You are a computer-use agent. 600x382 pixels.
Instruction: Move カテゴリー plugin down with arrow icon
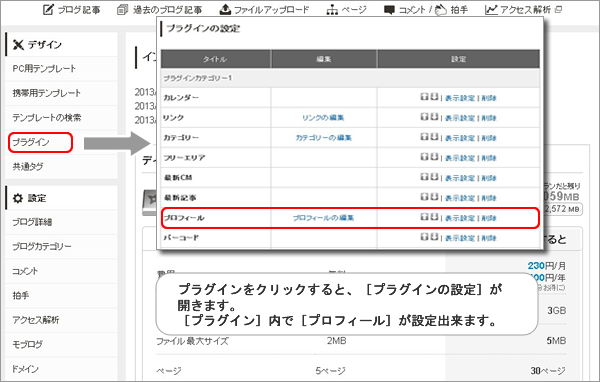[x=434, y=137]
